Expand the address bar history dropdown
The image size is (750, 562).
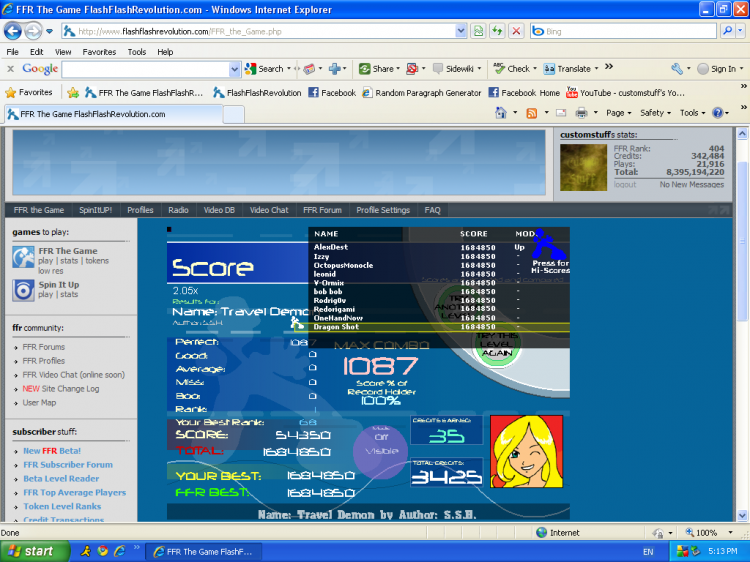[461, 31]
